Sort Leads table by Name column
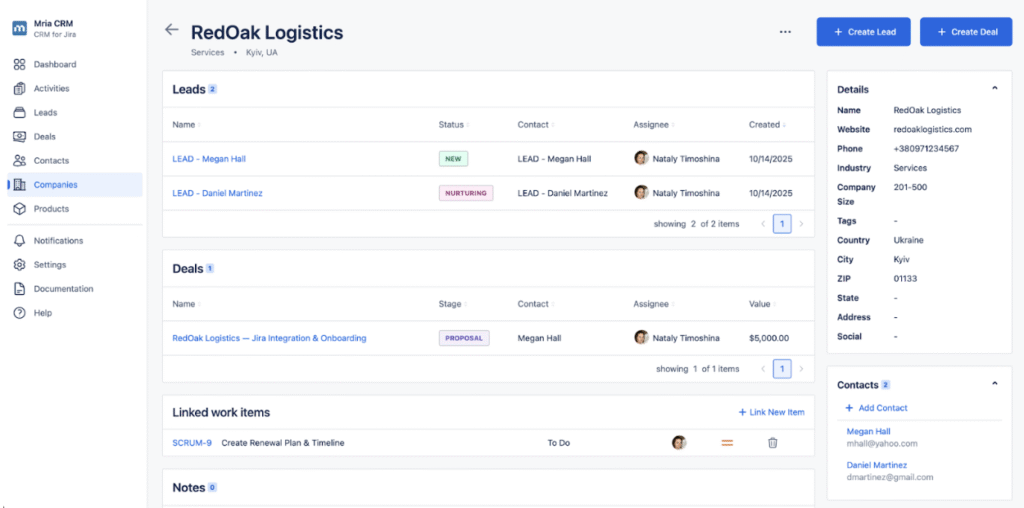The image size is (1024, 508). 187,125
